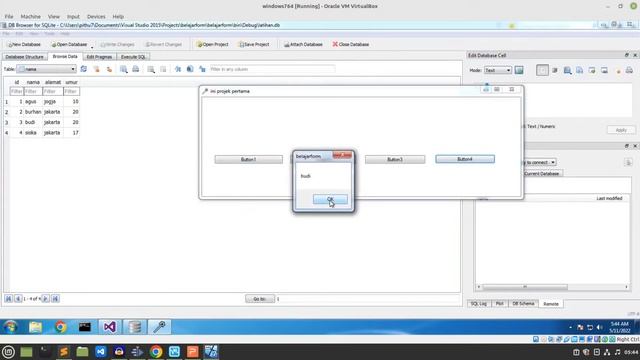Click the Open Project toolbar button
Screen dimensions: 640x360
[x=213, y=44]
